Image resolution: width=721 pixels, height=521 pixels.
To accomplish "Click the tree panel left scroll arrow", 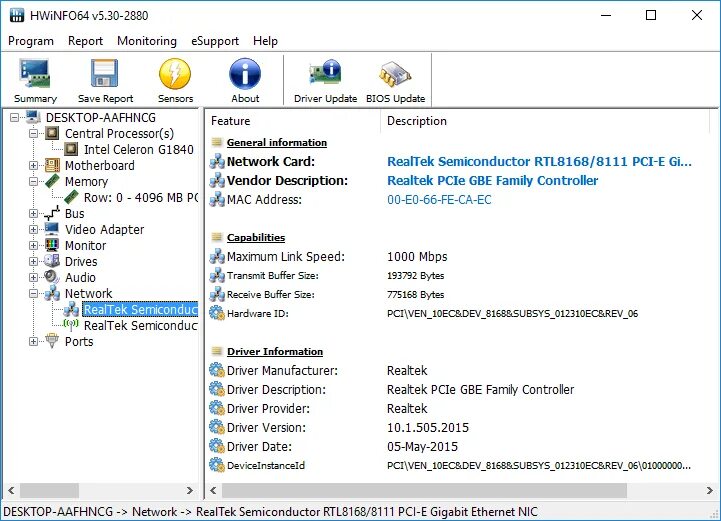I will pyautogui.click(x=11, y=490).
